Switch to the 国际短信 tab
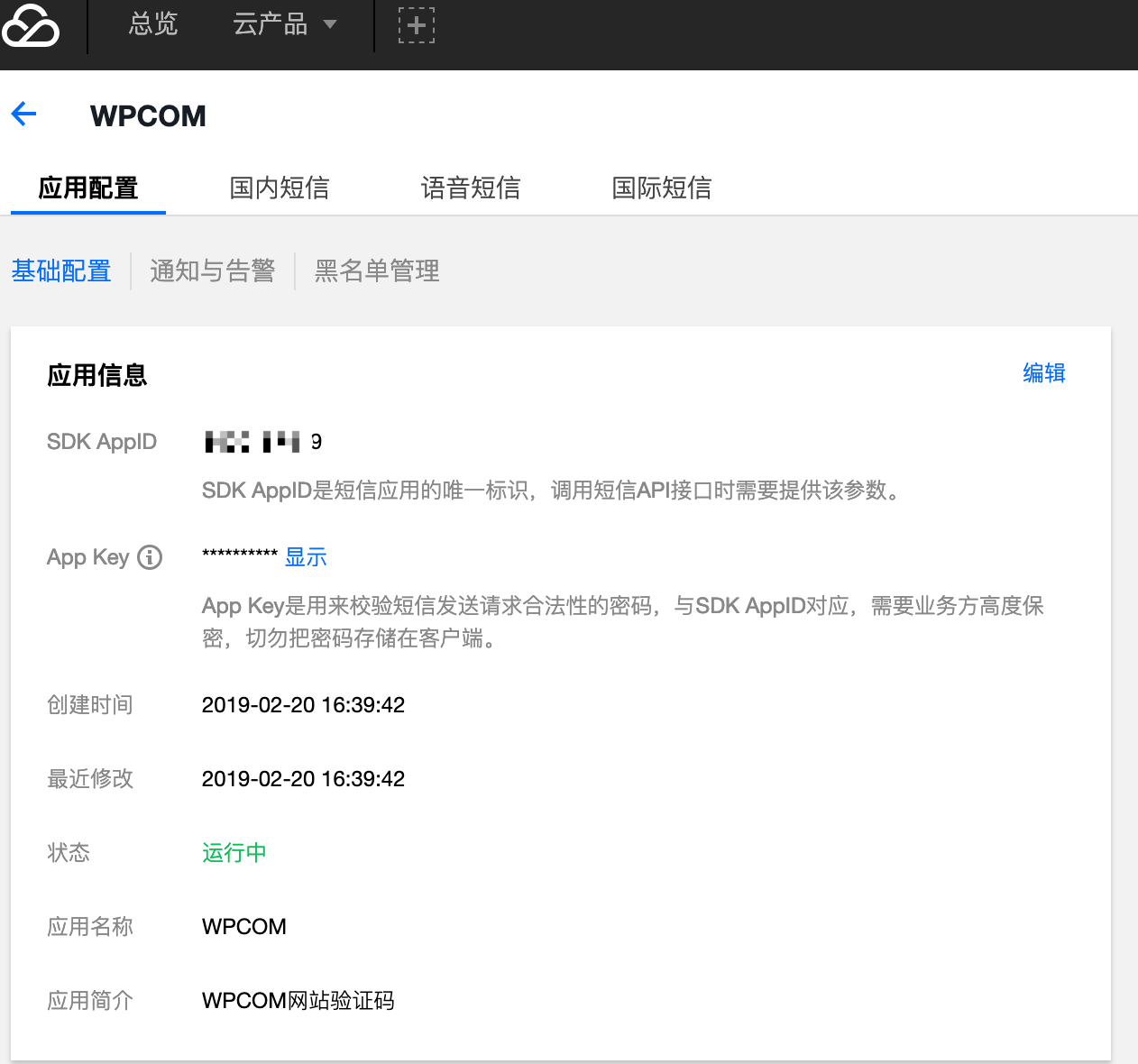1138x1064 pixels. pos(661,188)
